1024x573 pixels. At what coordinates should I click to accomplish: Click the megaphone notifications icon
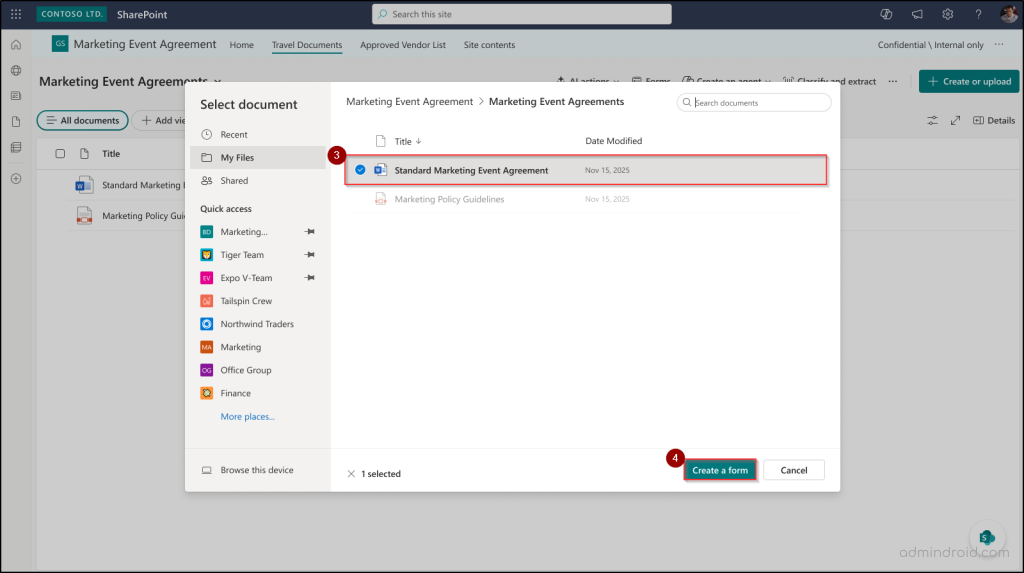[x=916, y=14]
